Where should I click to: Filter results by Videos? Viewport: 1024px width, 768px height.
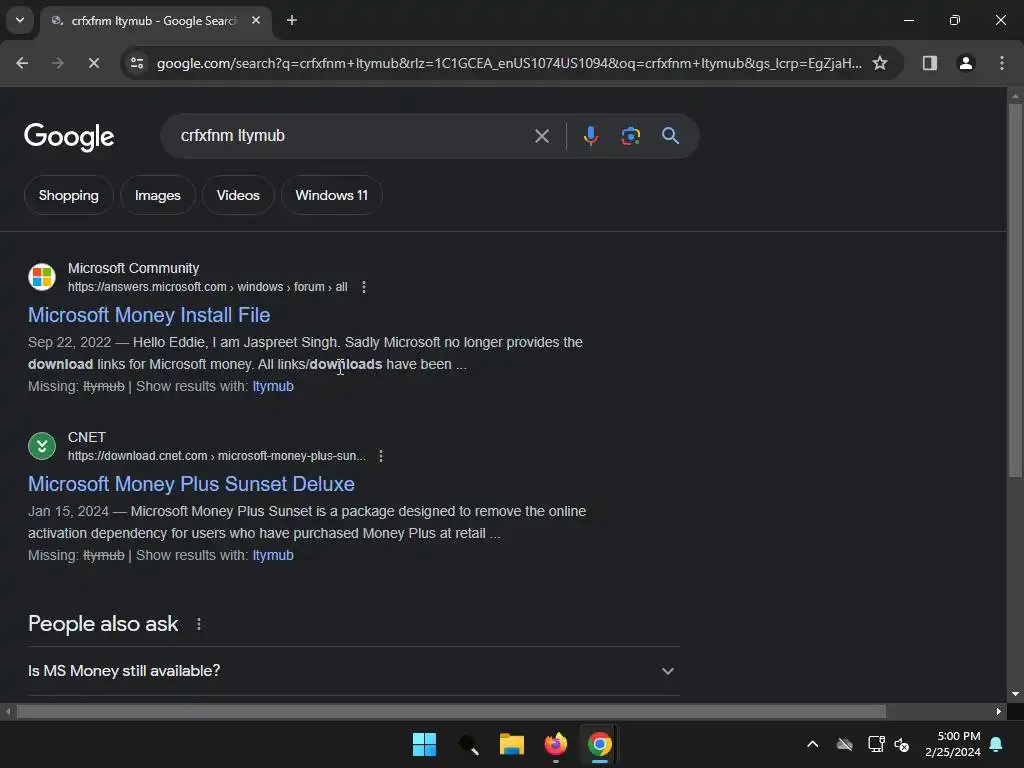[238, 195]
